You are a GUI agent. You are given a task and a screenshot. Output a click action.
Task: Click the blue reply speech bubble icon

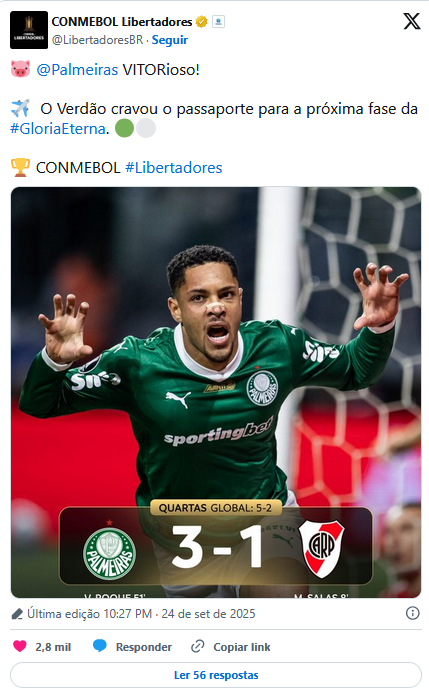(x=100, y=646)
